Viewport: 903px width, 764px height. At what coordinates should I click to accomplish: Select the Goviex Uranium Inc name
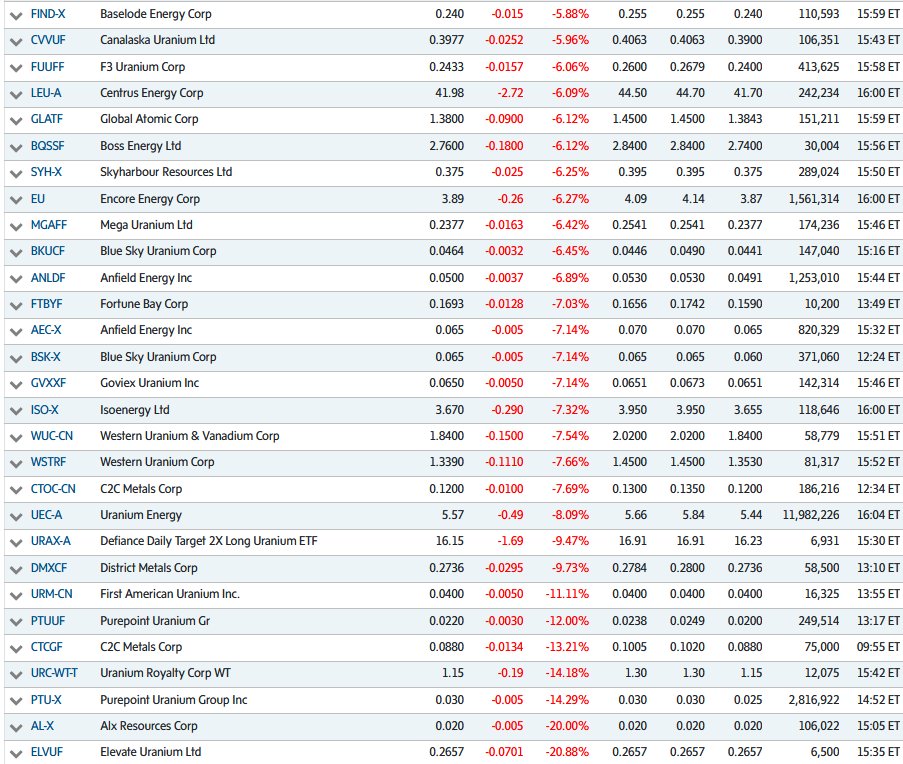[149, 383]
